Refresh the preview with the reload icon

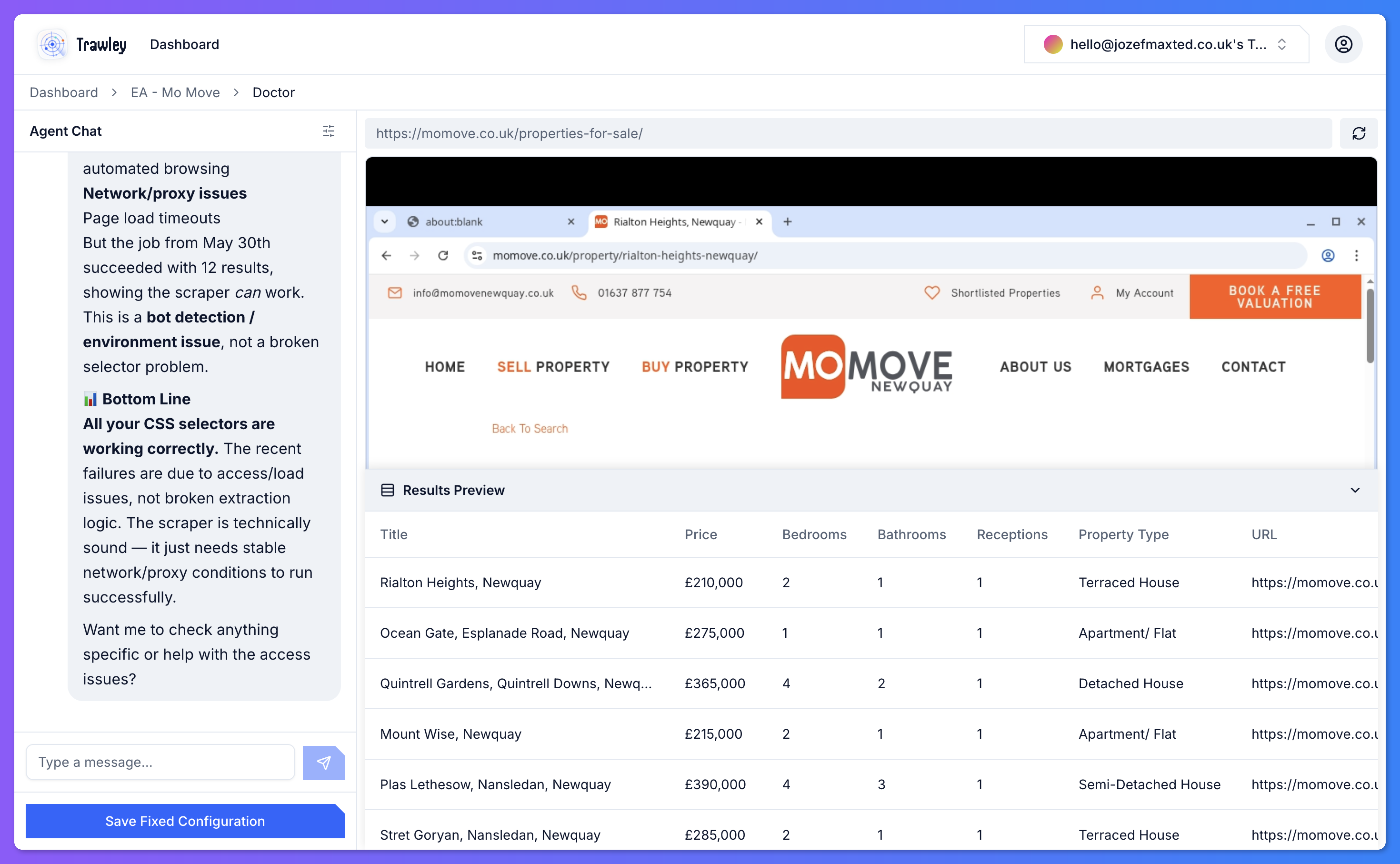coord(1358,133)
